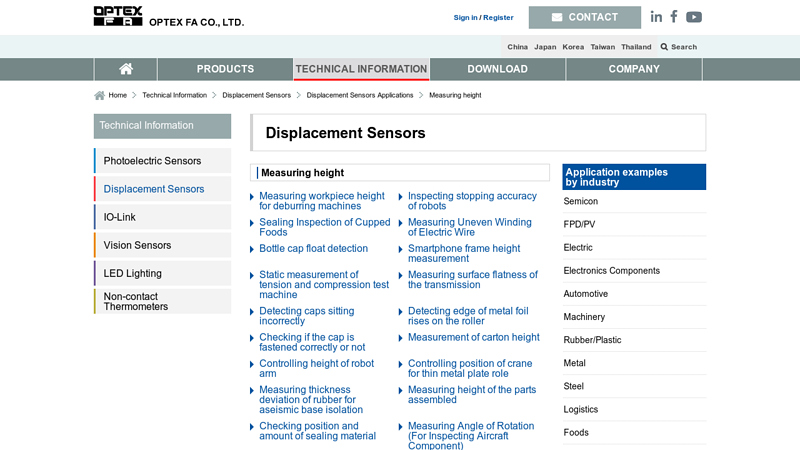This screenshot has width=800, height=450.
Task: Open the DOWNLOAD menu
Action: (x=497, y=69)
